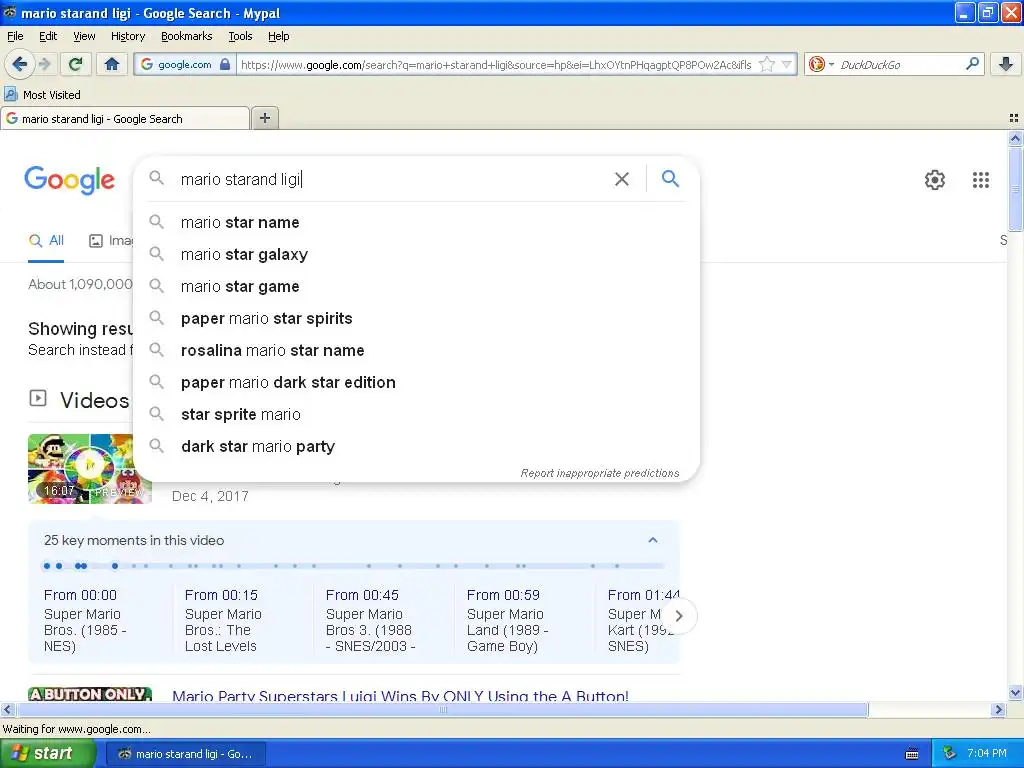The image size is (1024, 768).
Task: Open the Tools menu
Action: pos(240,36)
